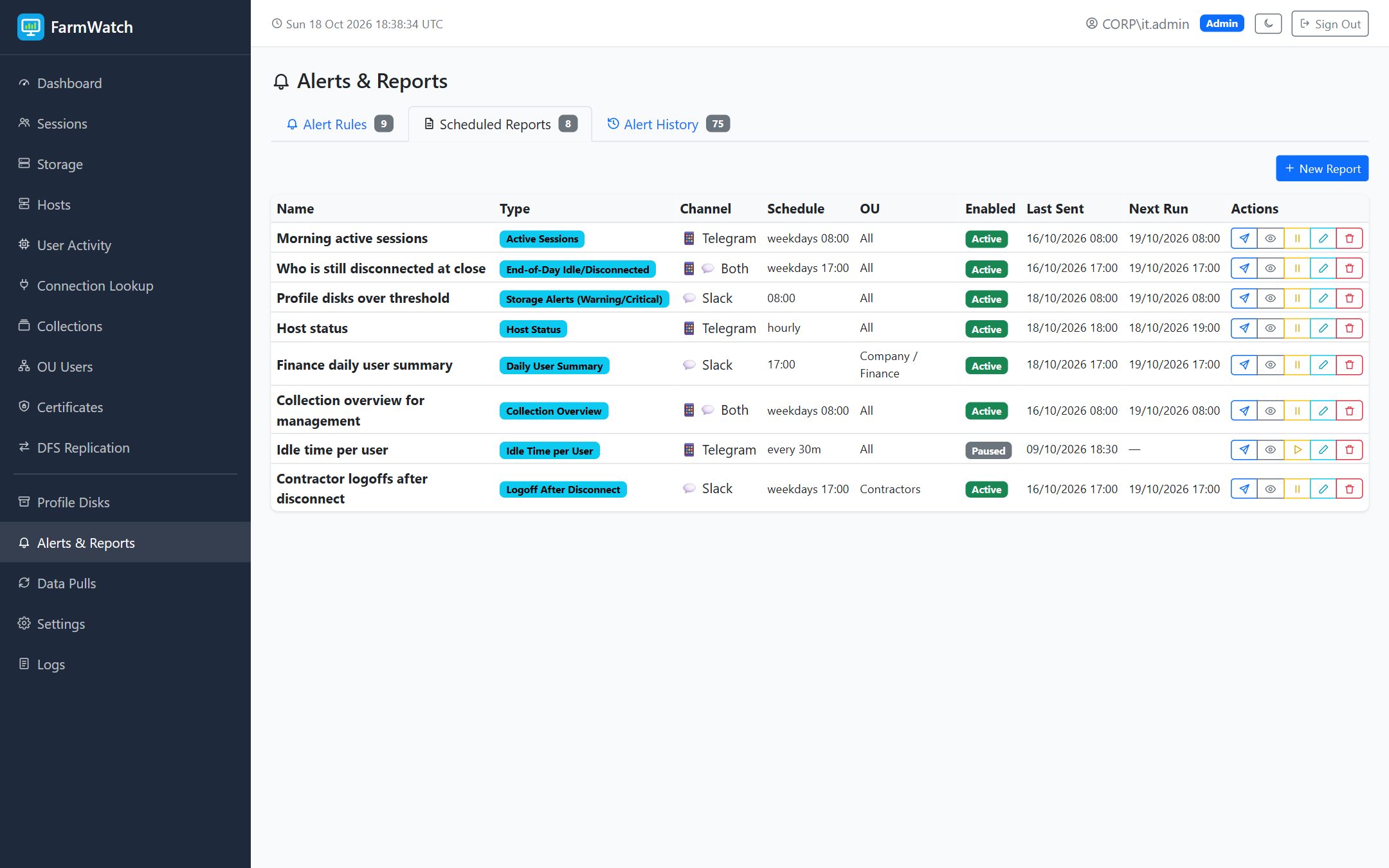Select the Scheduled Reports tab

500,124
